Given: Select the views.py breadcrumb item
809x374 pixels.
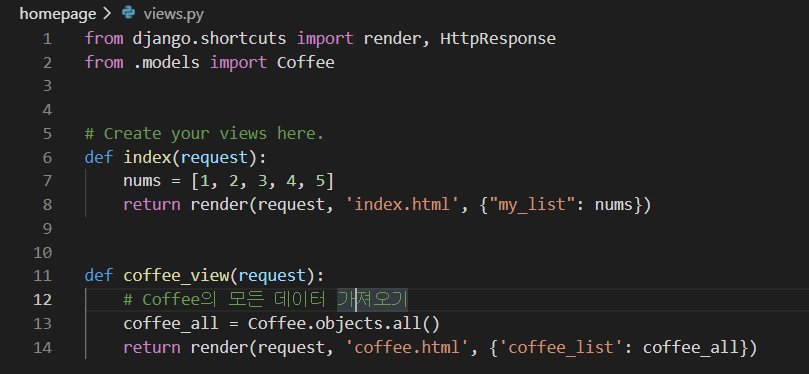Looking at the screenshot, I should (174, 14).
